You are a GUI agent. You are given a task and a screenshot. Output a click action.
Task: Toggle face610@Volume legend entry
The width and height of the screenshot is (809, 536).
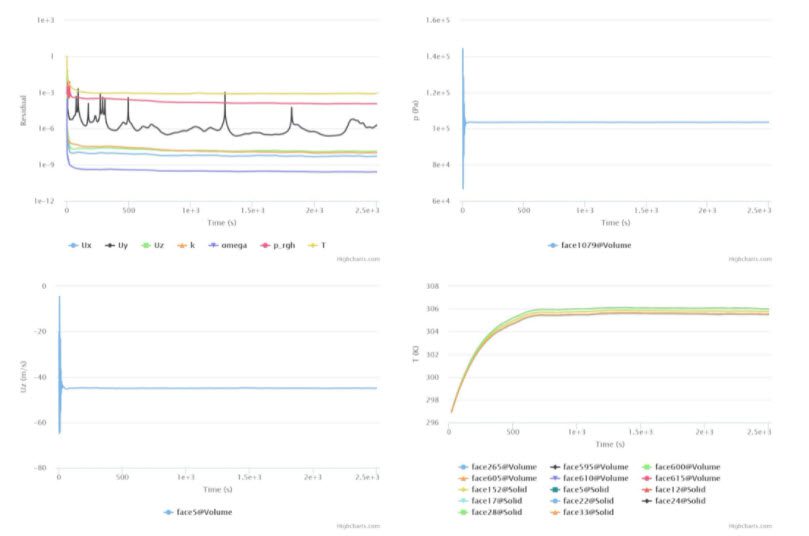[594, 478]
